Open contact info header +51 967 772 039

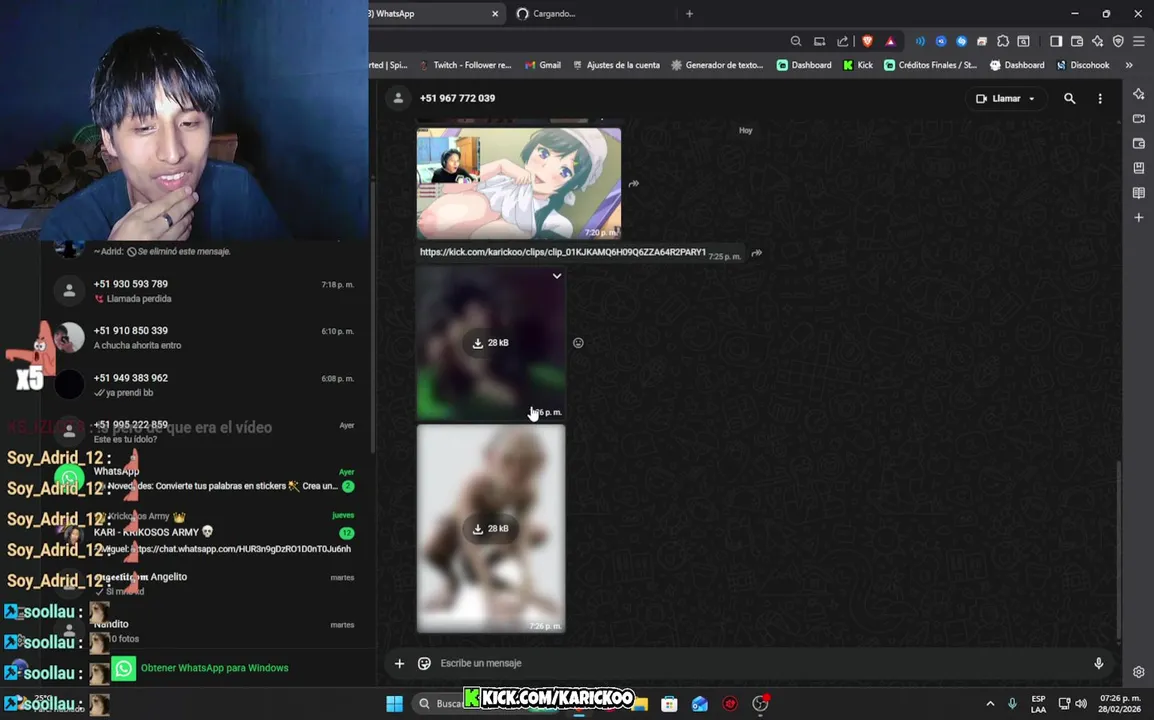point(457,98)
